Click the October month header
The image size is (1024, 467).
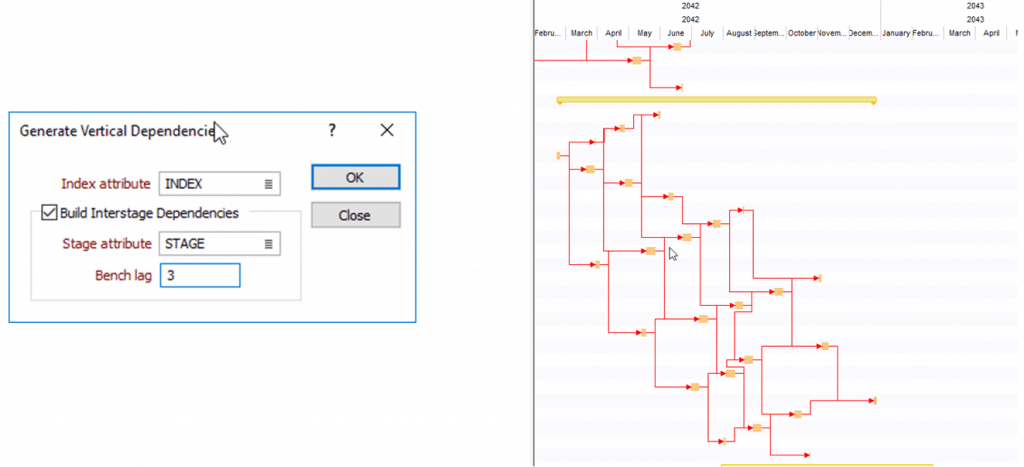point(802,33)
